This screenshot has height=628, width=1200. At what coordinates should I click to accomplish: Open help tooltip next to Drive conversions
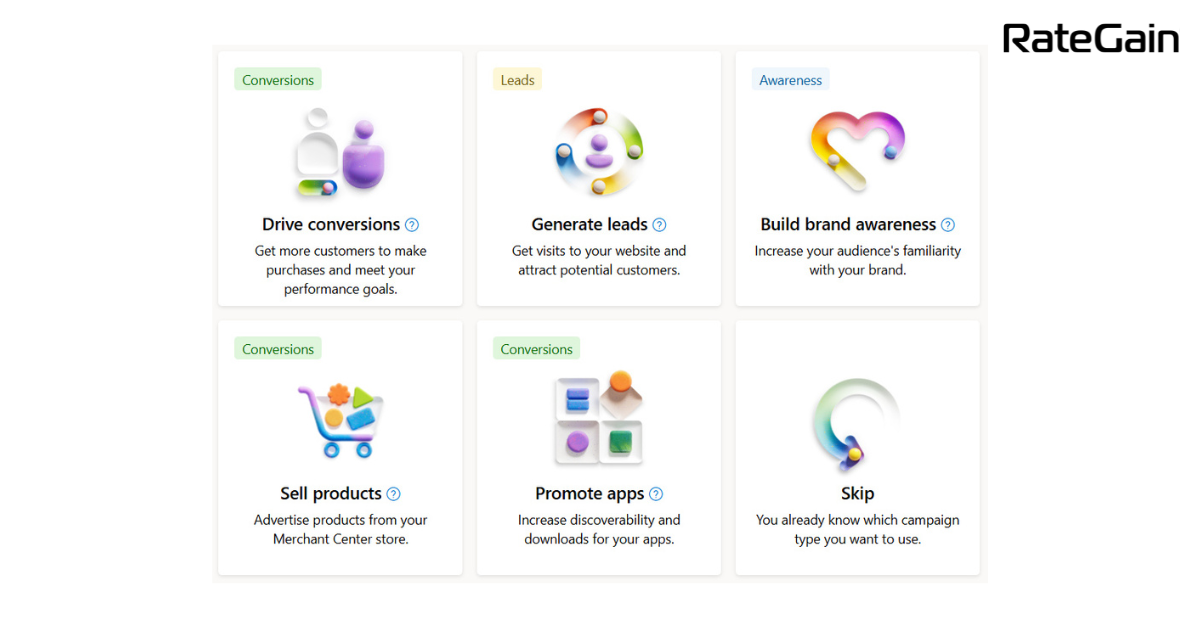point(412,225)
